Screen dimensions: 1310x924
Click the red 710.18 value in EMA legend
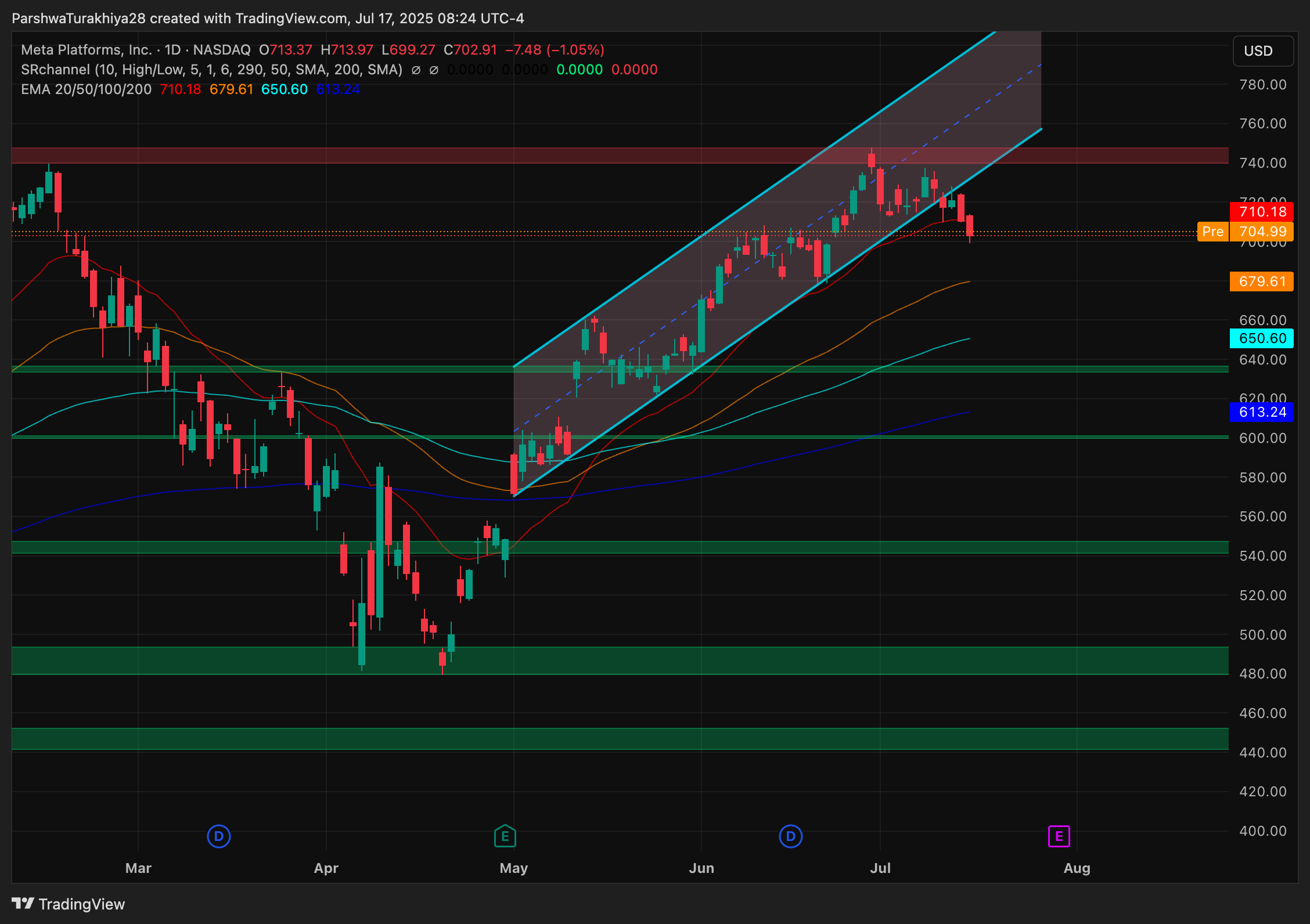(x=180, y=89)
